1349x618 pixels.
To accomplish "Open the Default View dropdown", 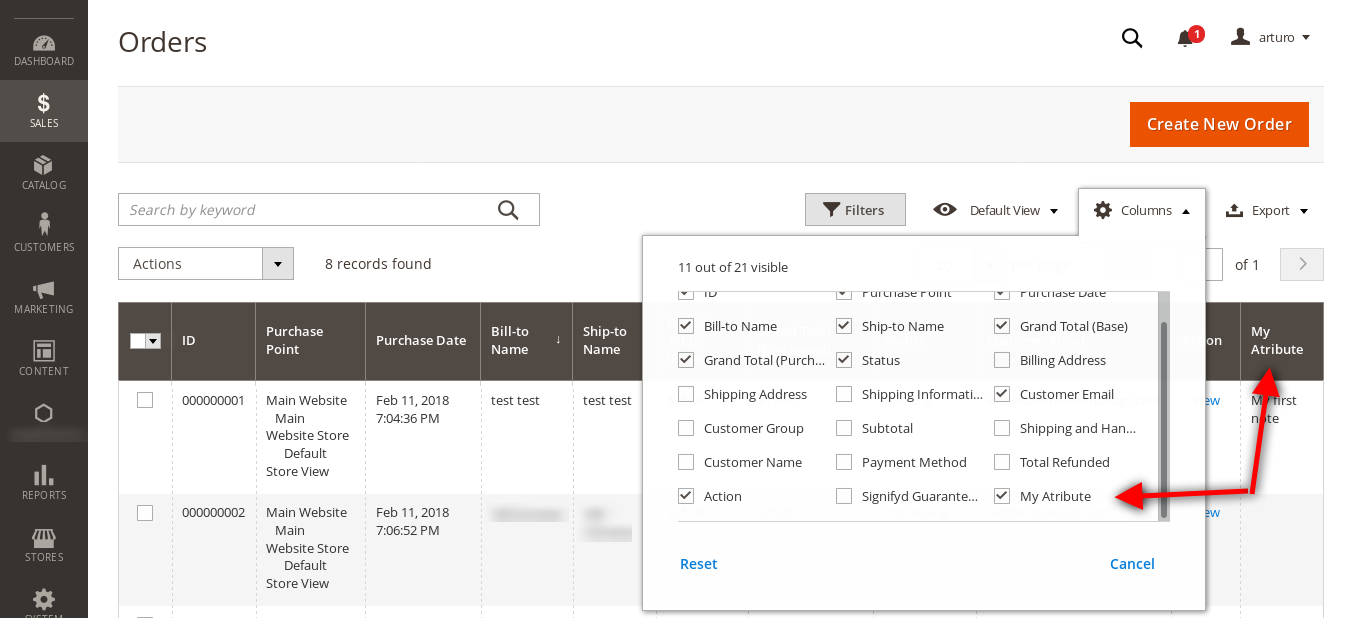I will click(x=995, y=210).
